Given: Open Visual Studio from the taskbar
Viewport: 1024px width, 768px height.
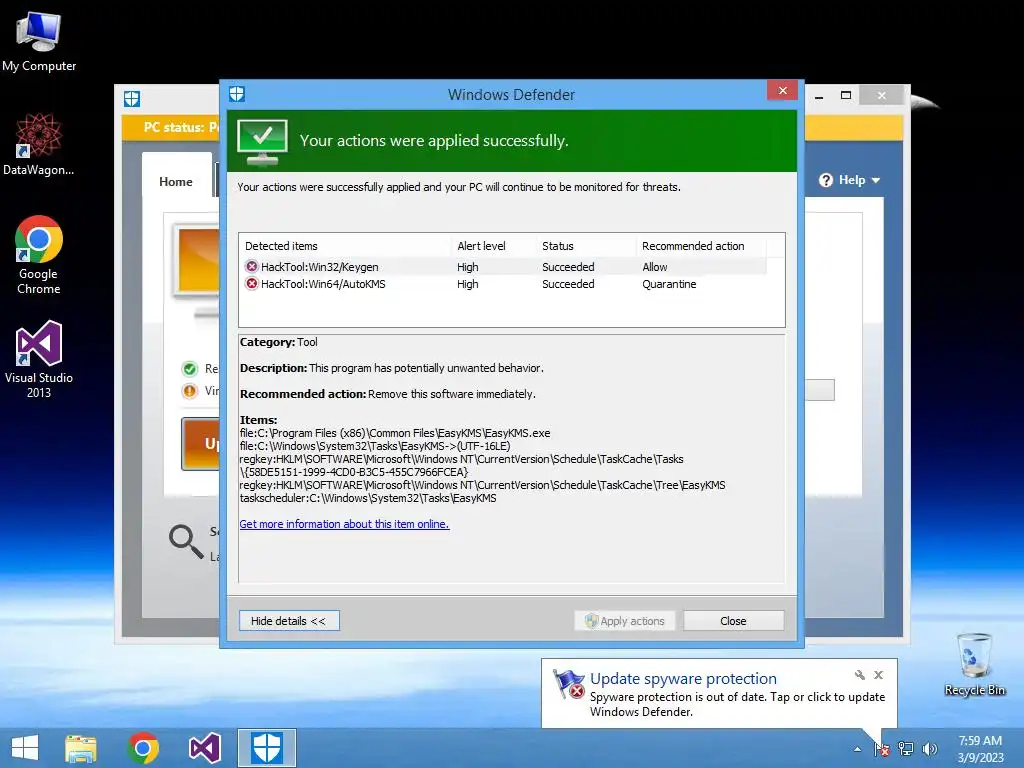Looking at the screenshot, I should tap(204, 748).
